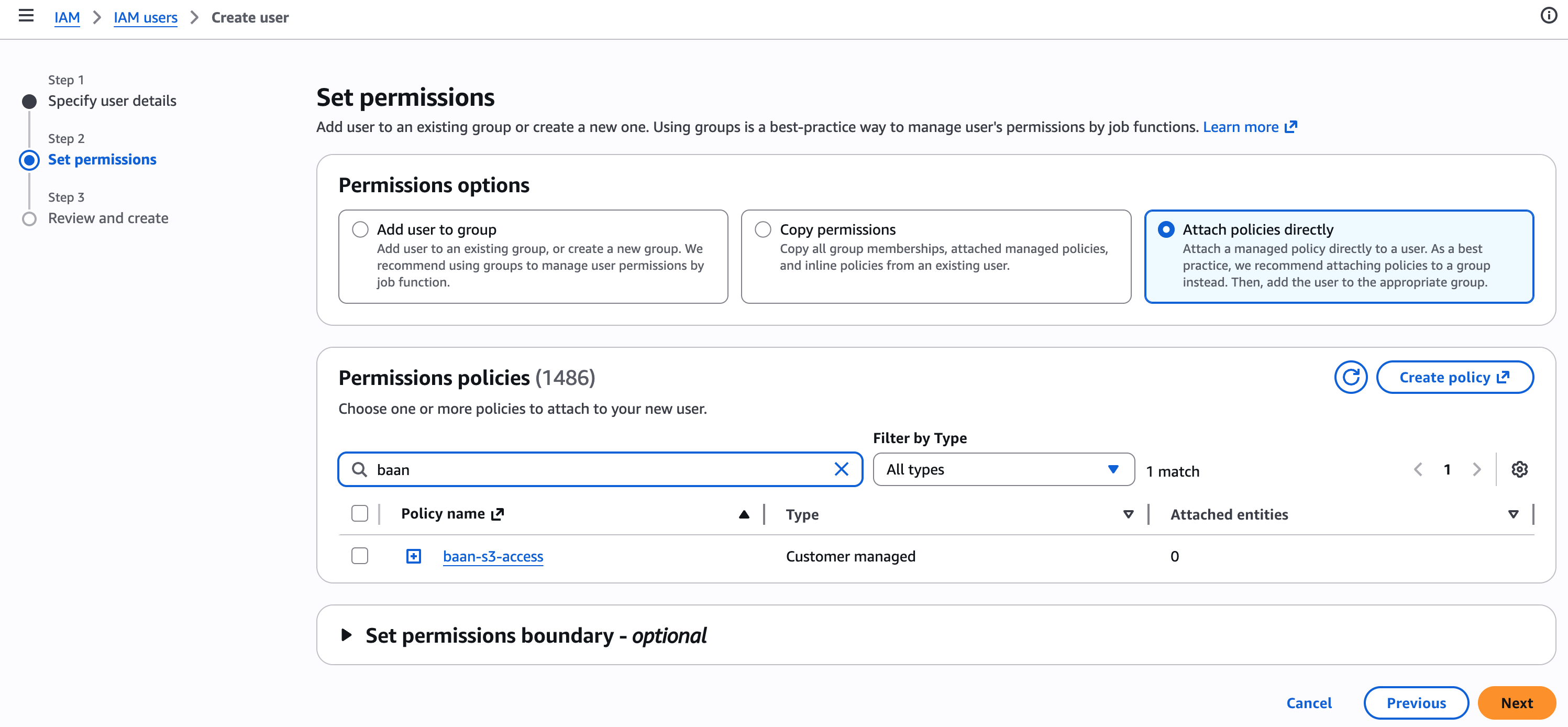The width and height of the screenshot is (1568, 727).
Task: Sort by Policy name ascending arrow
Action: click(744, 514)
